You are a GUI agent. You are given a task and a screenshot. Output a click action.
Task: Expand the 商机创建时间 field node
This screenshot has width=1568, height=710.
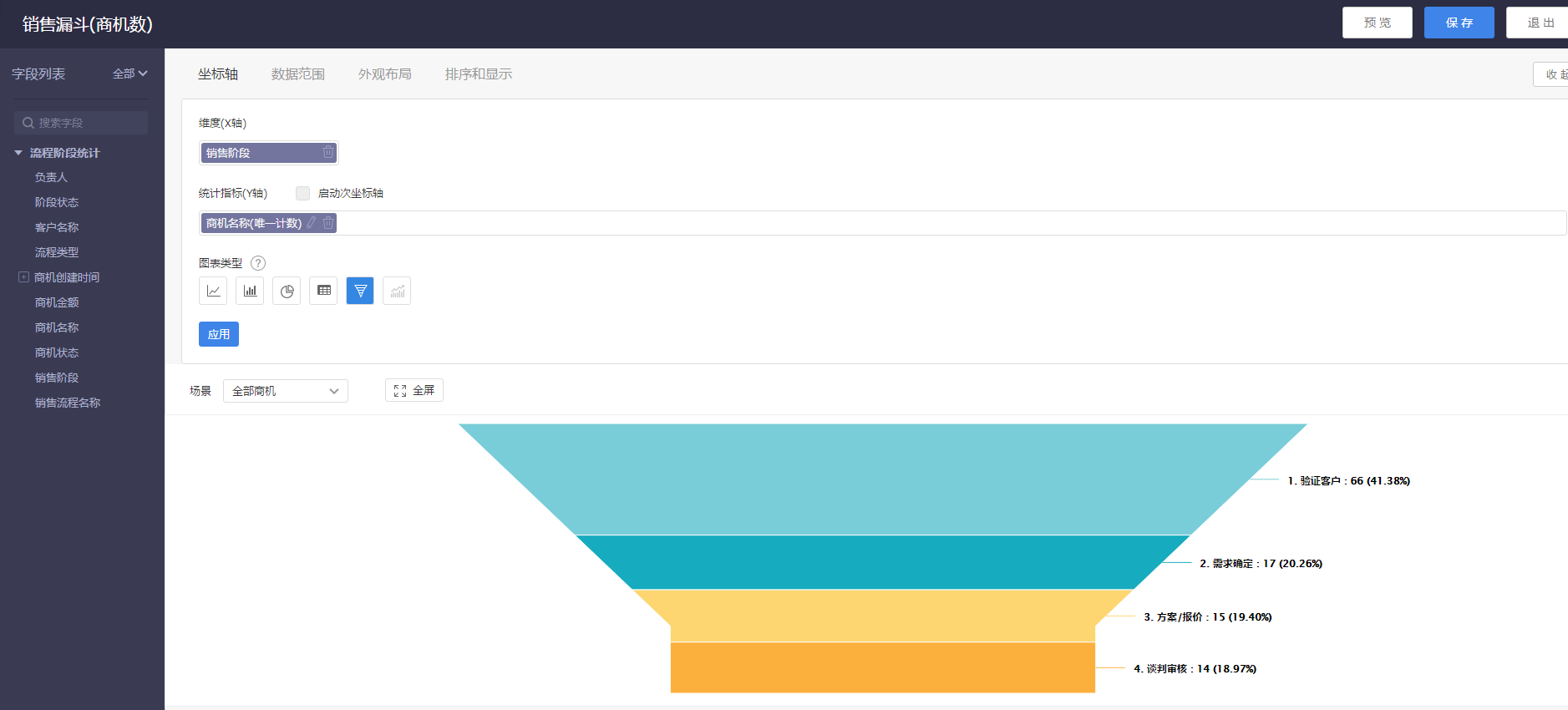pyautogui.click(x=23, y=276)
